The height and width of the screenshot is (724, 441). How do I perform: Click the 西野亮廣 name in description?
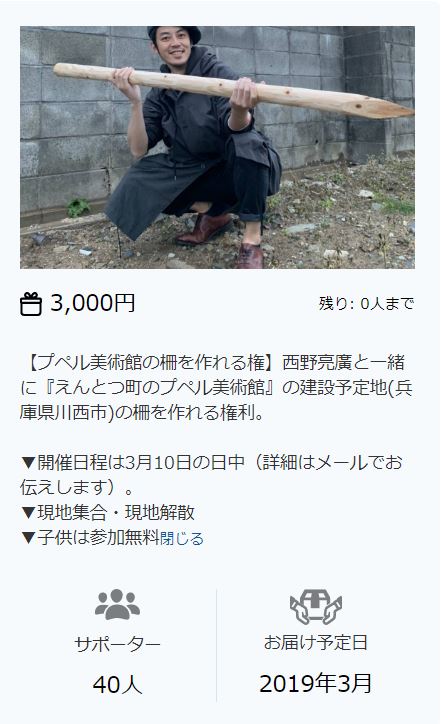(317, 362)
